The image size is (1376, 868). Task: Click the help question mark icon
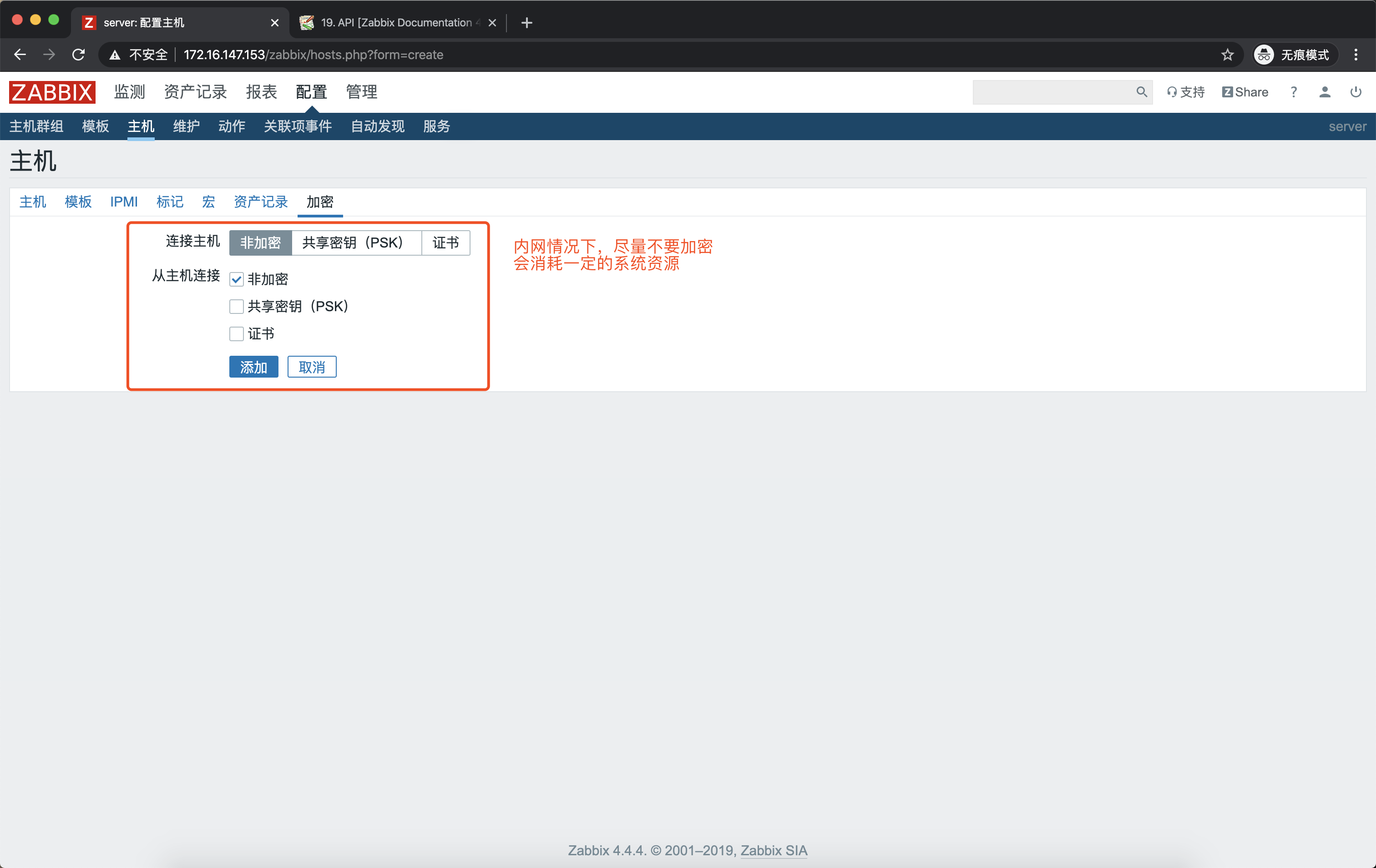1293,92
